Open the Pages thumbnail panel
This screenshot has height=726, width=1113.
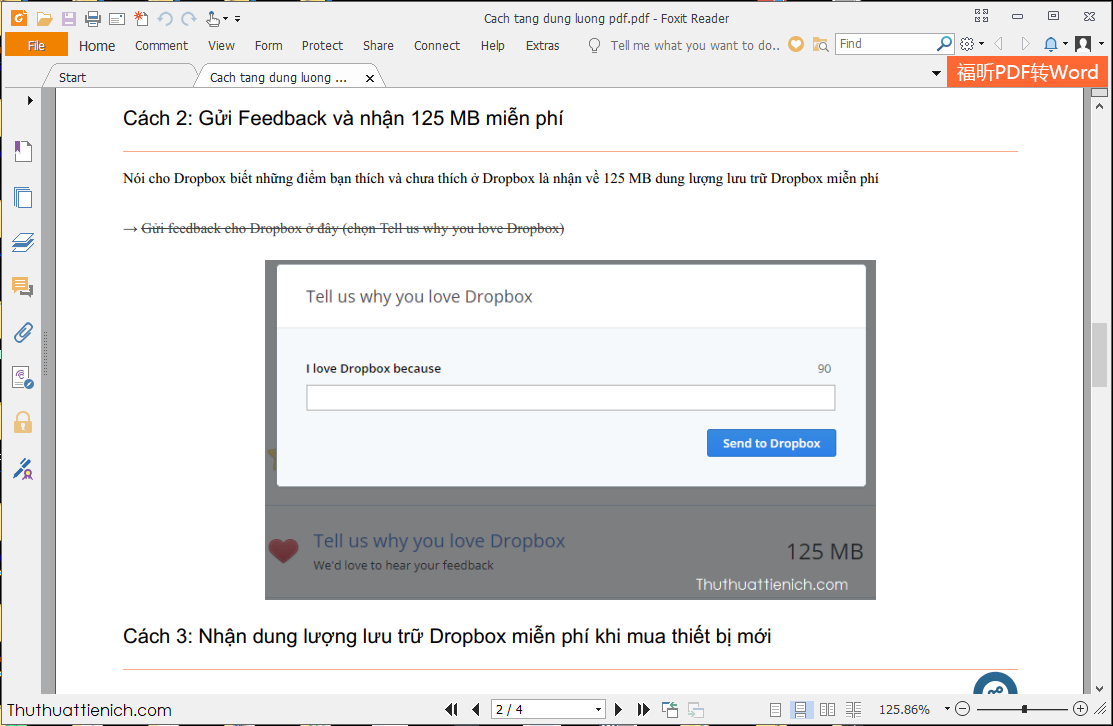click(x=22, y=197)
